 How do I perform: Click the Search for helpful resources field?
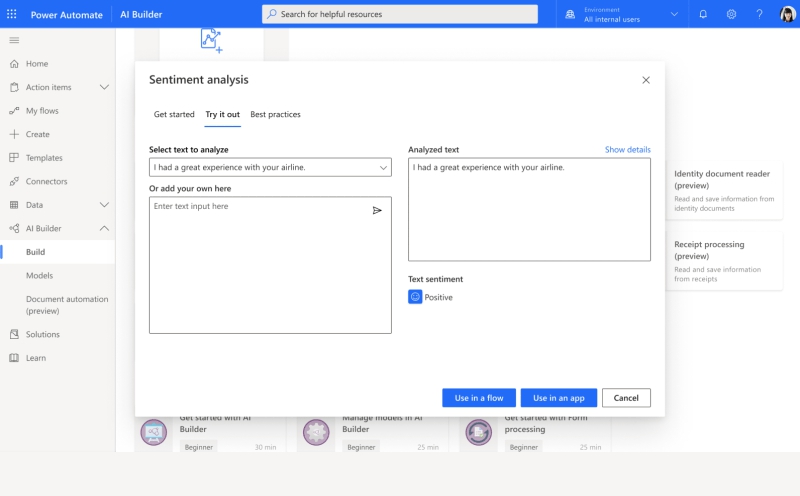click(400, 14)
